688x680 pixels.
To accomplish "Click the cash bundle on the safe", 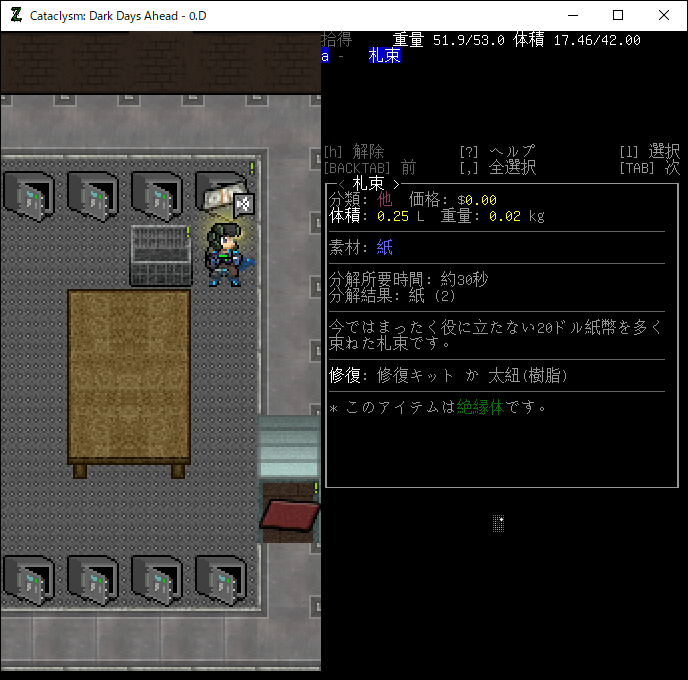I will [221, 195].
